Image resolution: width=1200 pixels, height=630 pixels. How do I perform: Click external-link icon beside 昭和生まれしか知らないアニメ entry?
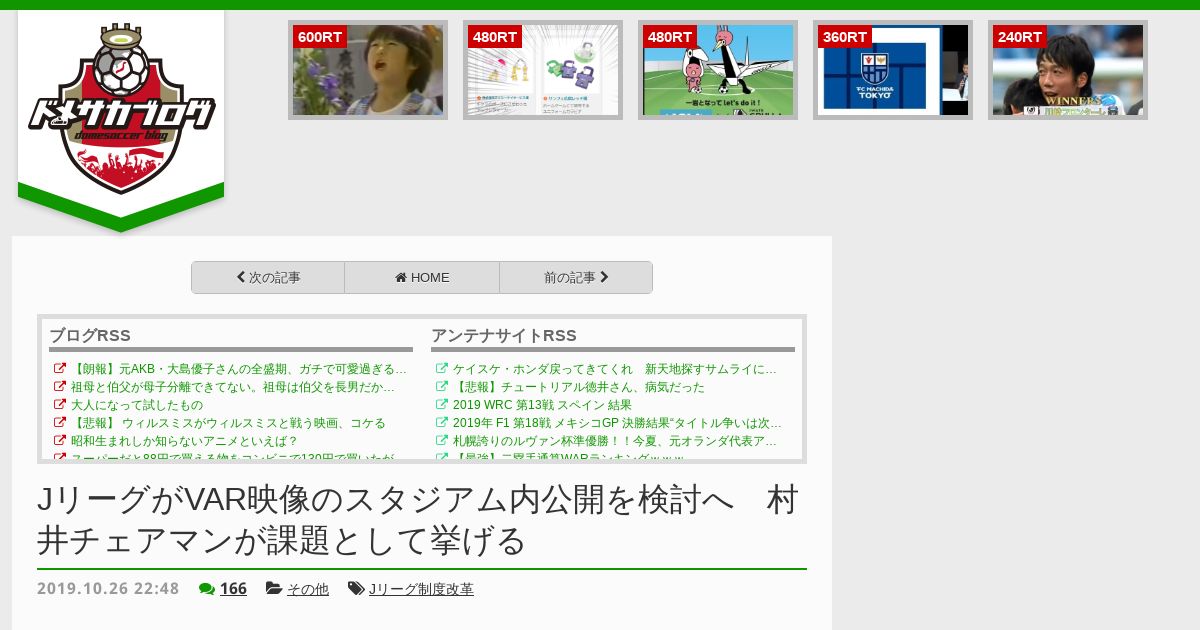click(60, 441)
